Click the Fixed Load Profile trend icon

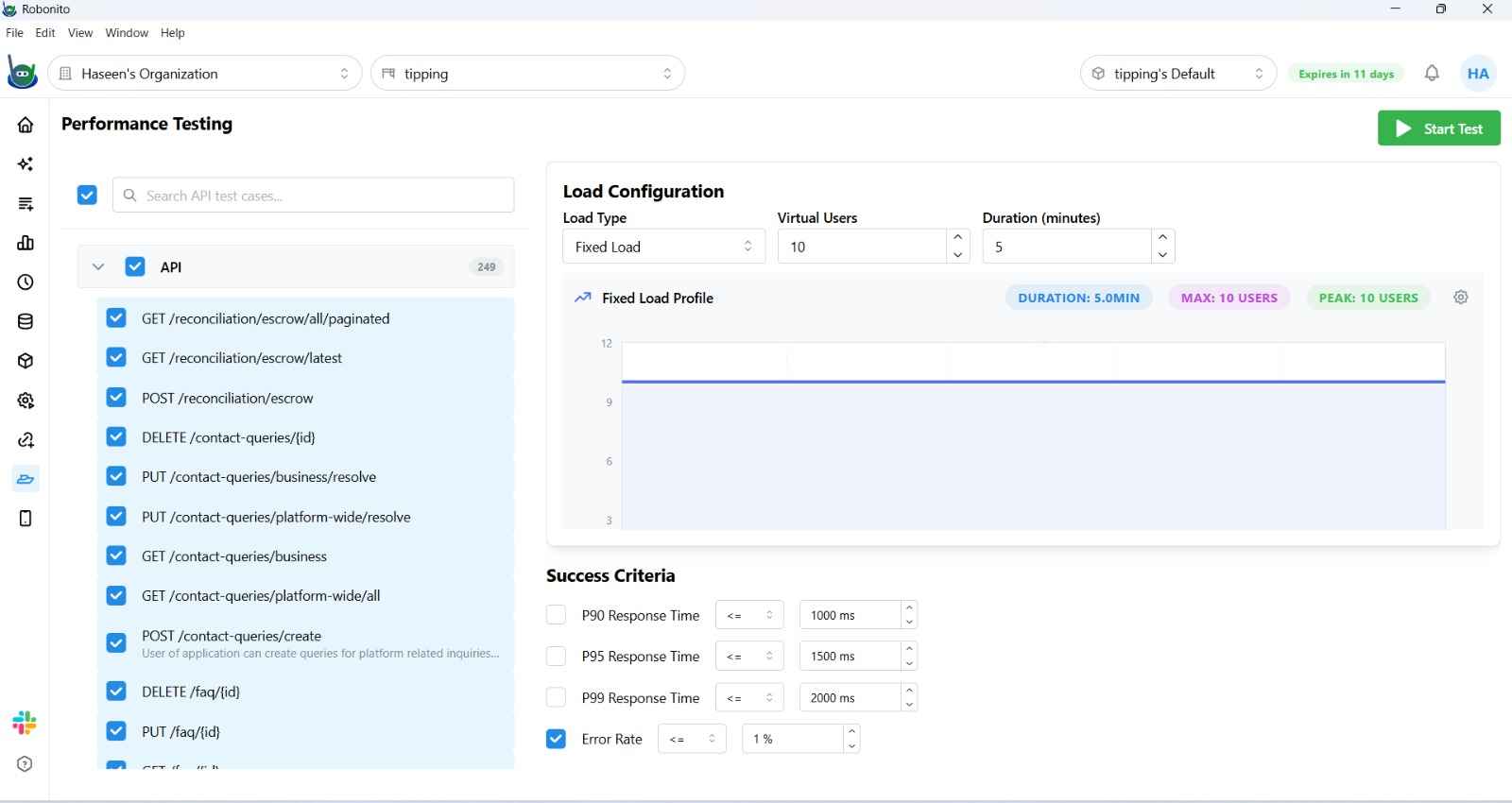(x=582, y=298)
